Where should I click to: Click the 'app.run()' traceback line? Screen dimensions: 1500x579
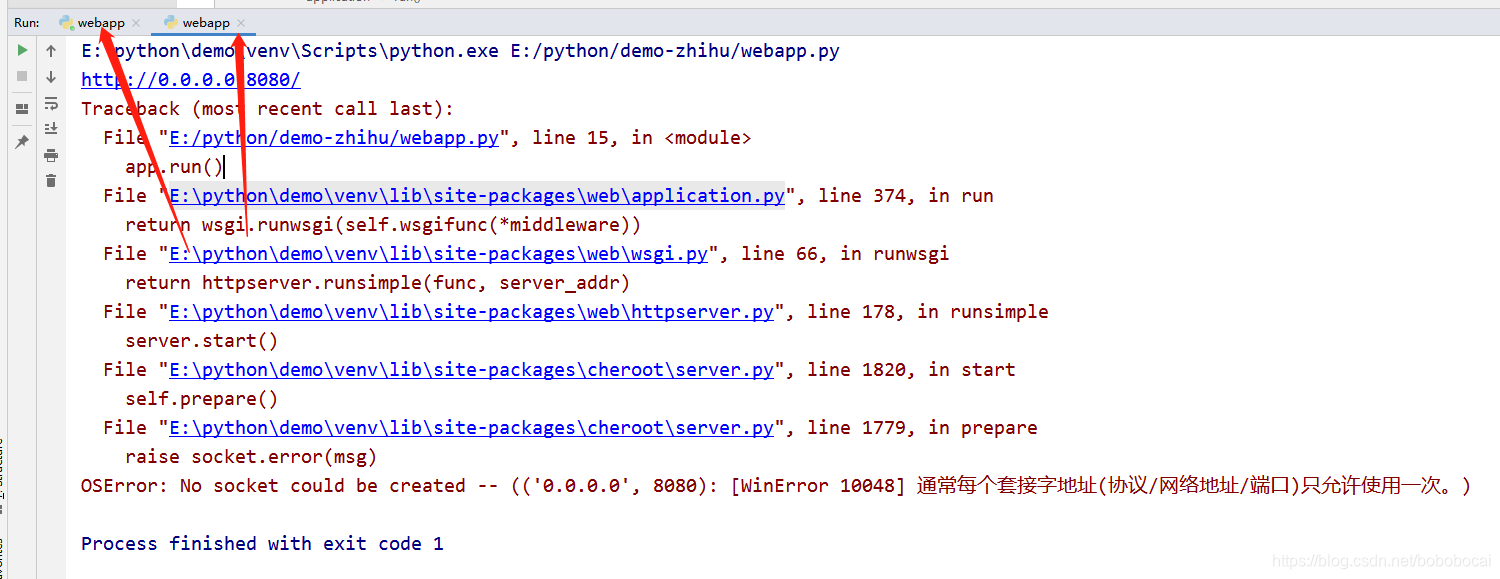[174, 167]
